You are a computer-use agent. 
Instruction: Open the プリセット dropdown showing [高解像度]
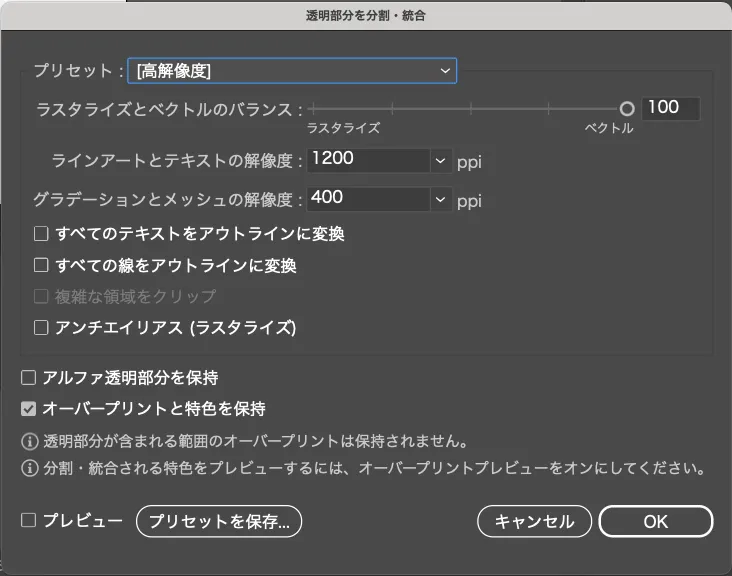[x=291, y=70]
